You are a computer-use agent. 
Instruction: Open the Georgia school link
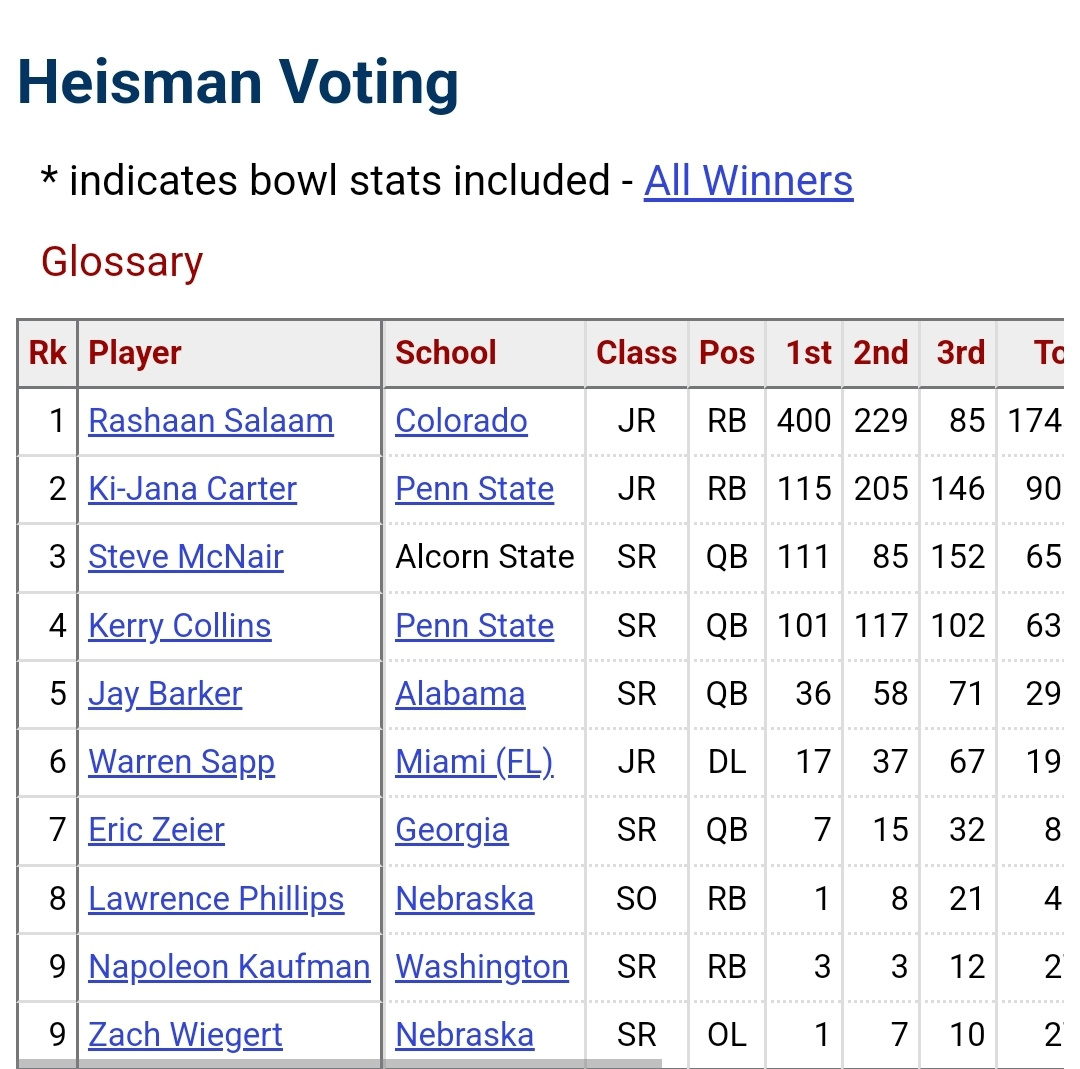point(452,830)
